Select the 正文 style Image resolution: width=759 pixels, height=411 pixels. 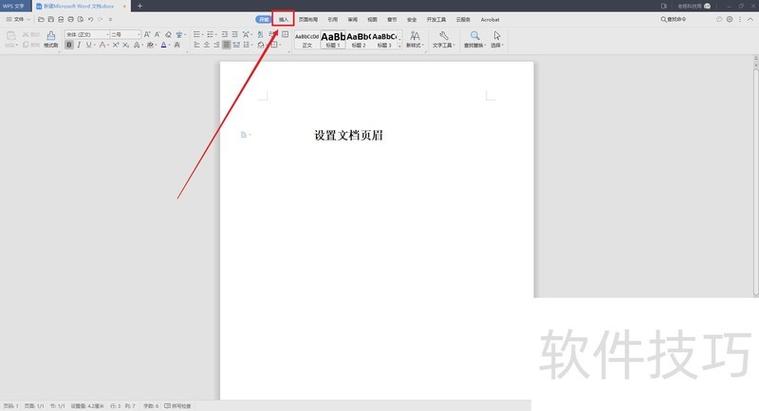point(307,40)
